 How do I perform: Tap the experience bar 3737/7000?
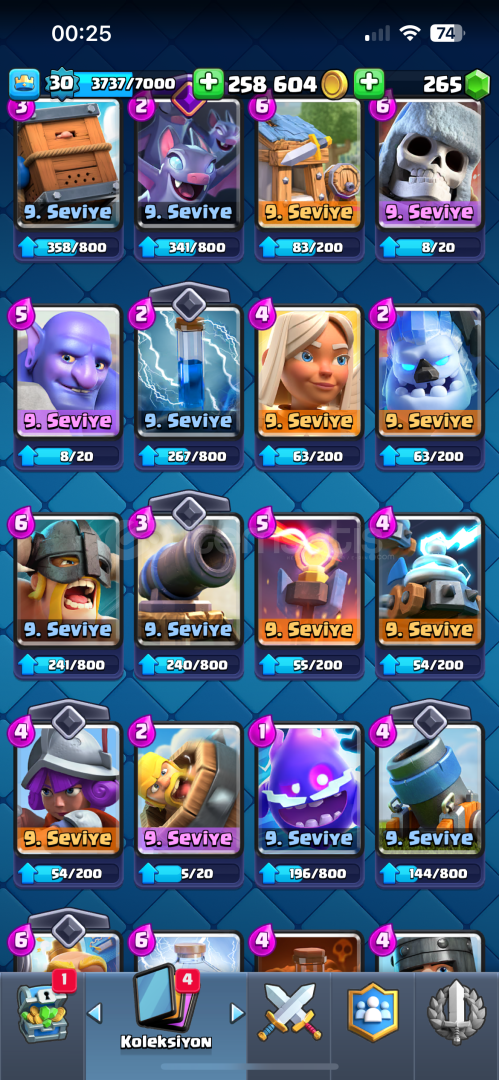(123, 84)
